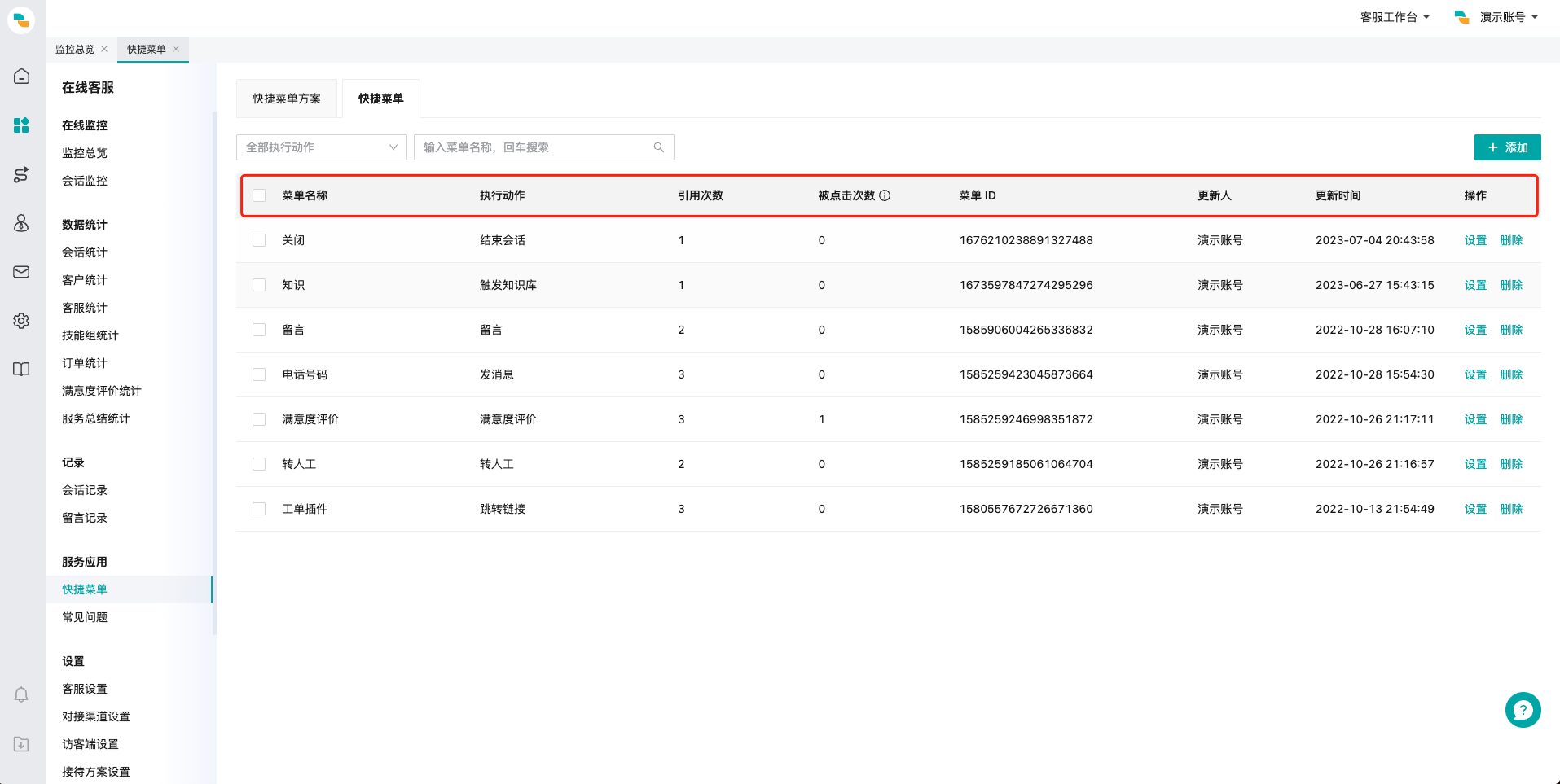Open 会话记录 in the sidebar
The height and width of the screenshot is (784, 1560).
85,490
